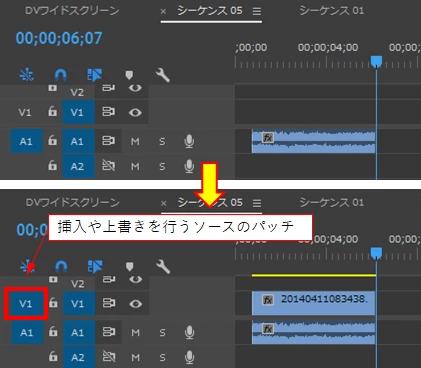421x368 pixels.
Task: Toggle the Snap magnet in lower timeline
Action: click(61, 267)
